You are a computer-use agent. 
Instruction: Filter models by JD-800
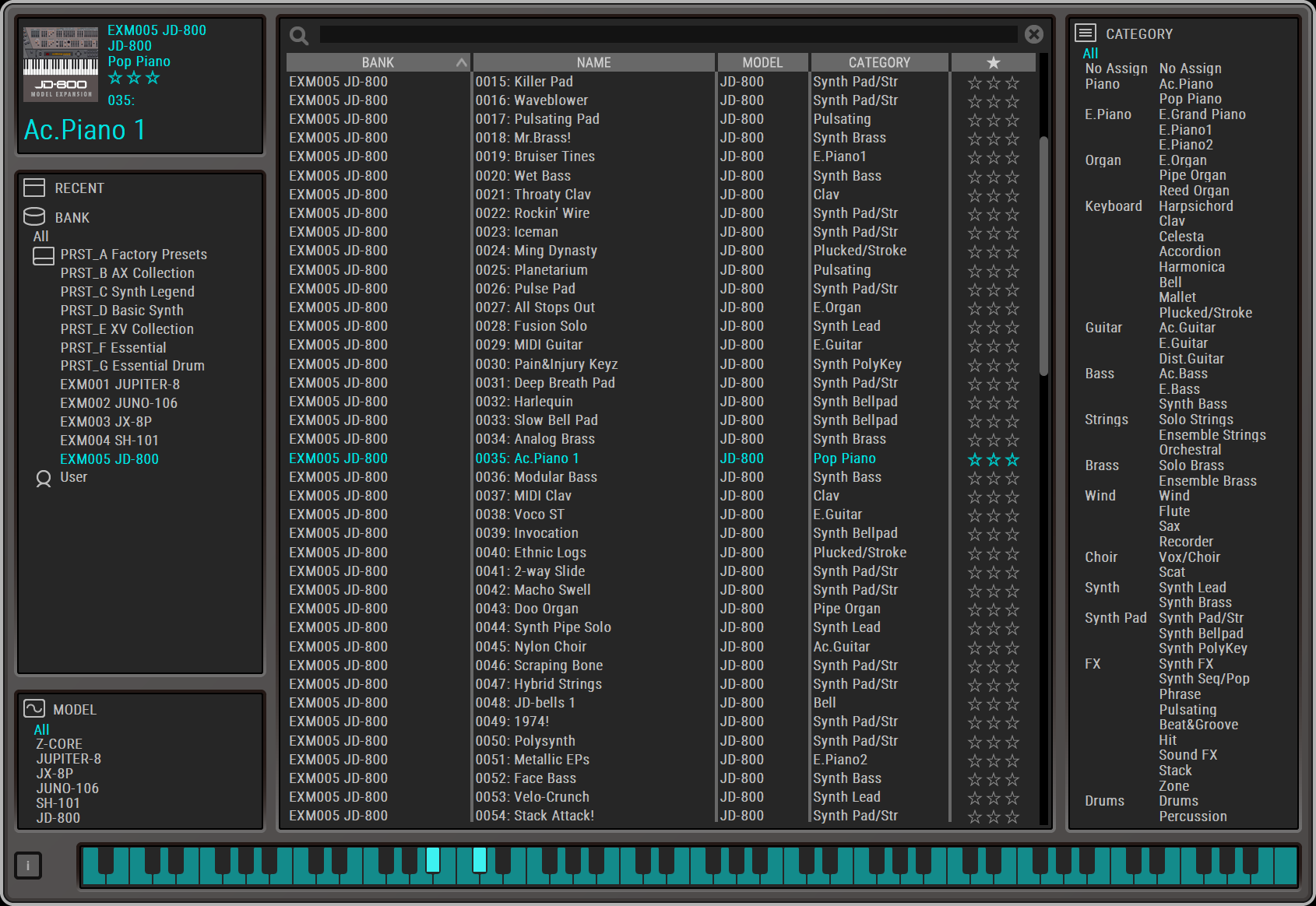click(x=58, y=818)
